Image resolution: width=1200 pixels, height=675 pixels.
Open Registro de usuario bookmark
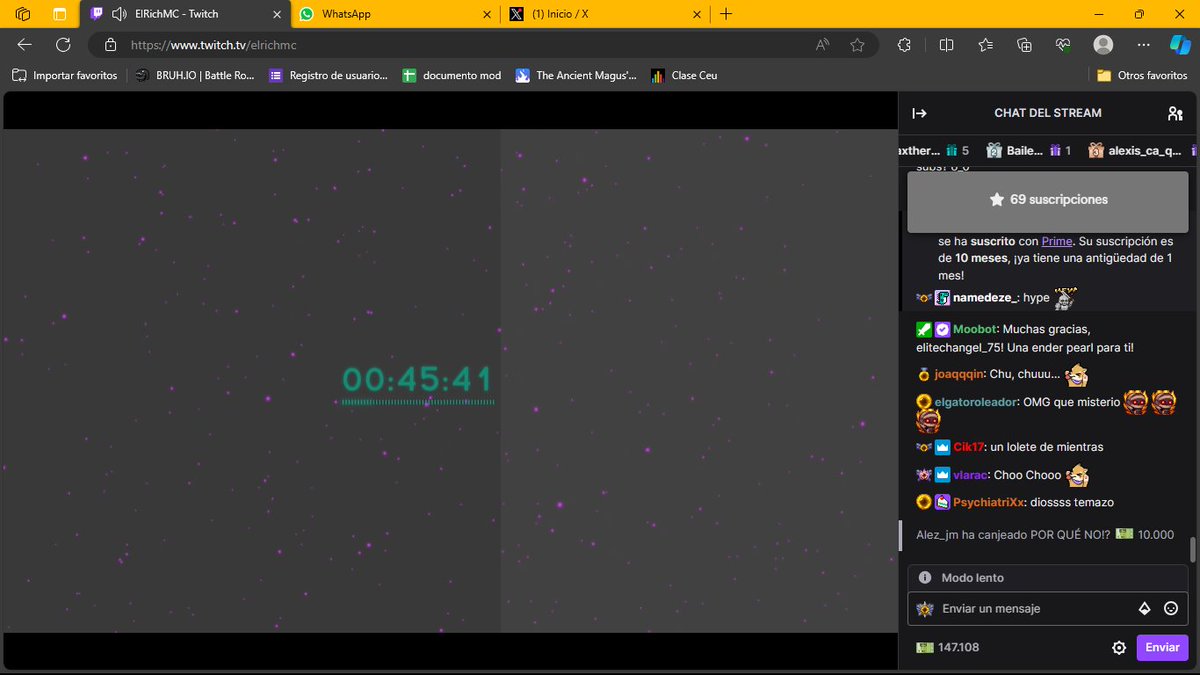tap(328, 75)
